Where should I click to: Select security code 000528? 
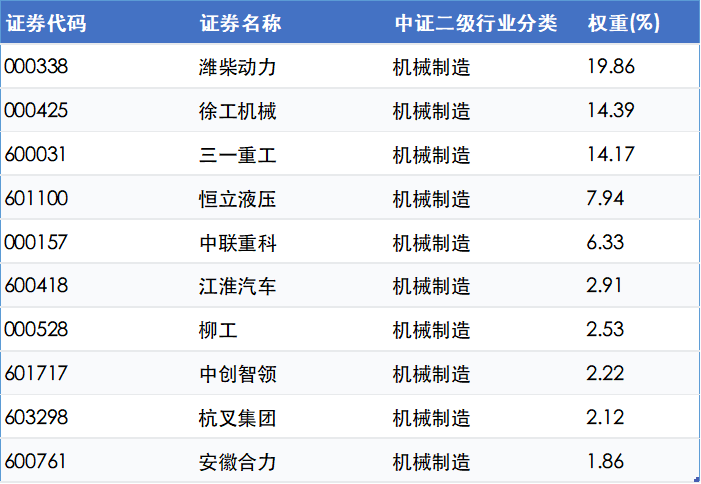pyautogui.click(x=36, y=329)
